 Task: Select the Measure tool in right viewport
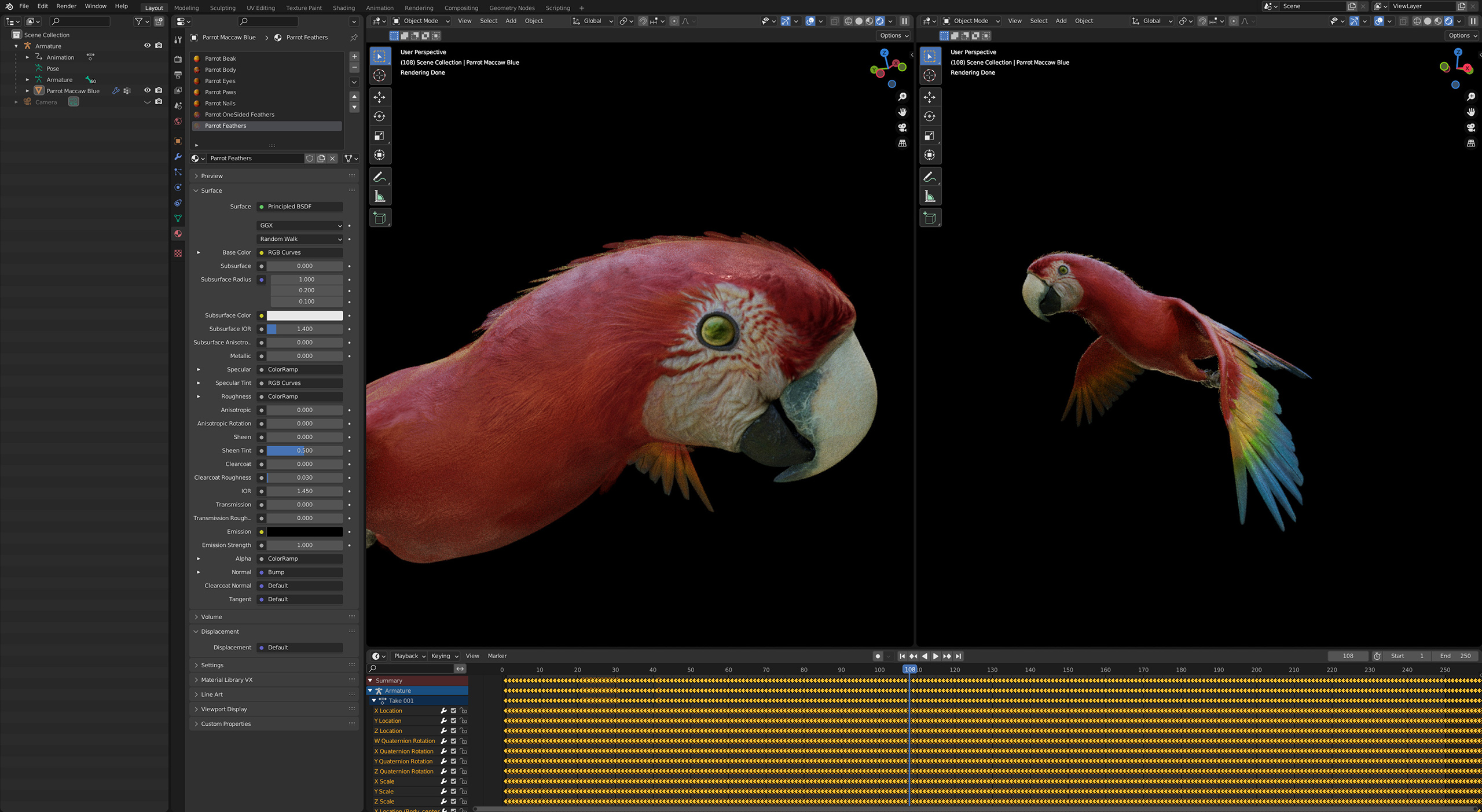pyautogui.click(x=930, y=197)
